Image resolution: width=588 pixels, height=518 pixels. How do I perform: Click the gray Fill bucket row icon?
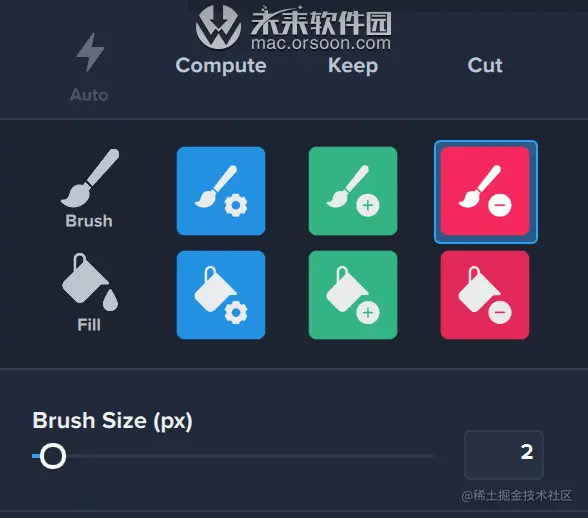point(90,282)
